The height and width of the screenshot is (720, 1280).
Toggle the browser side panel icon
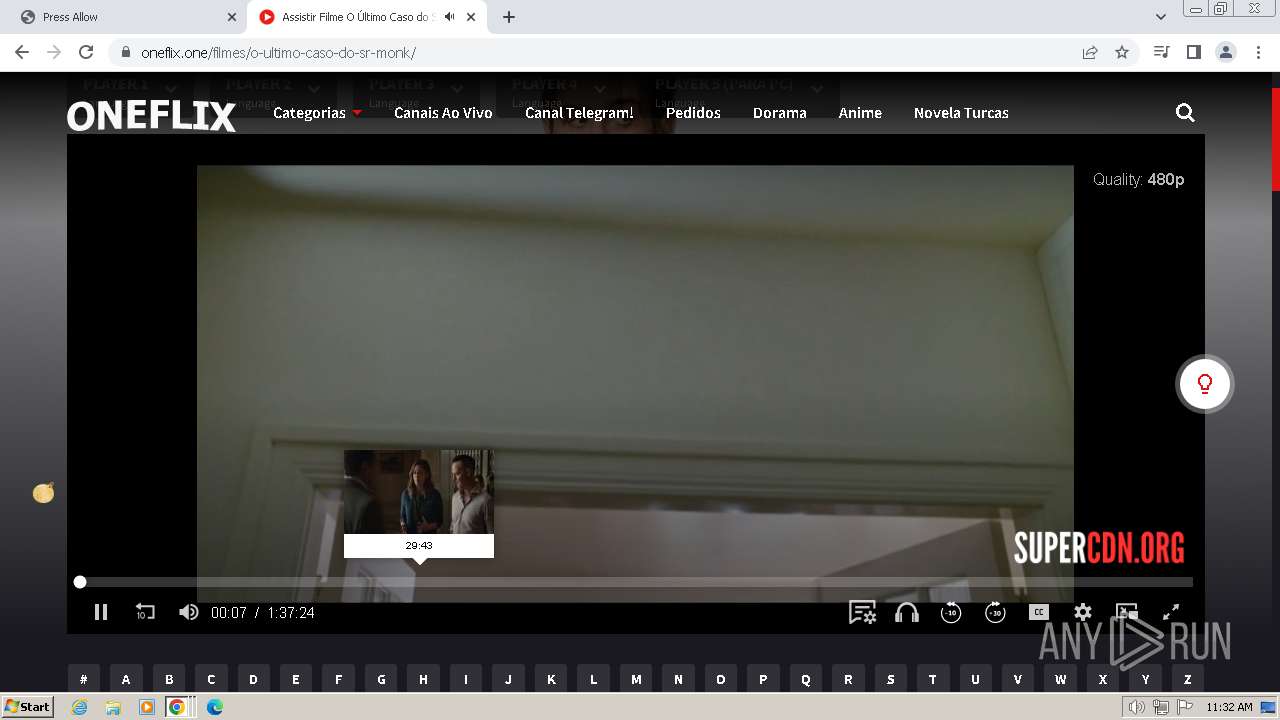(1193, 52)
